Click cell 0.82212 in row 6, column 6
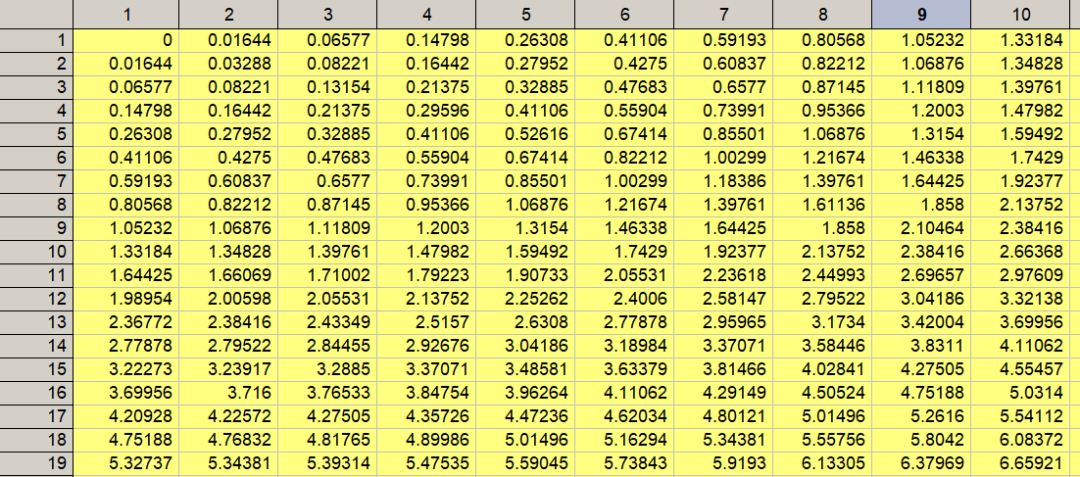Viewport: 1080px width, 477px height. [624, 158]
